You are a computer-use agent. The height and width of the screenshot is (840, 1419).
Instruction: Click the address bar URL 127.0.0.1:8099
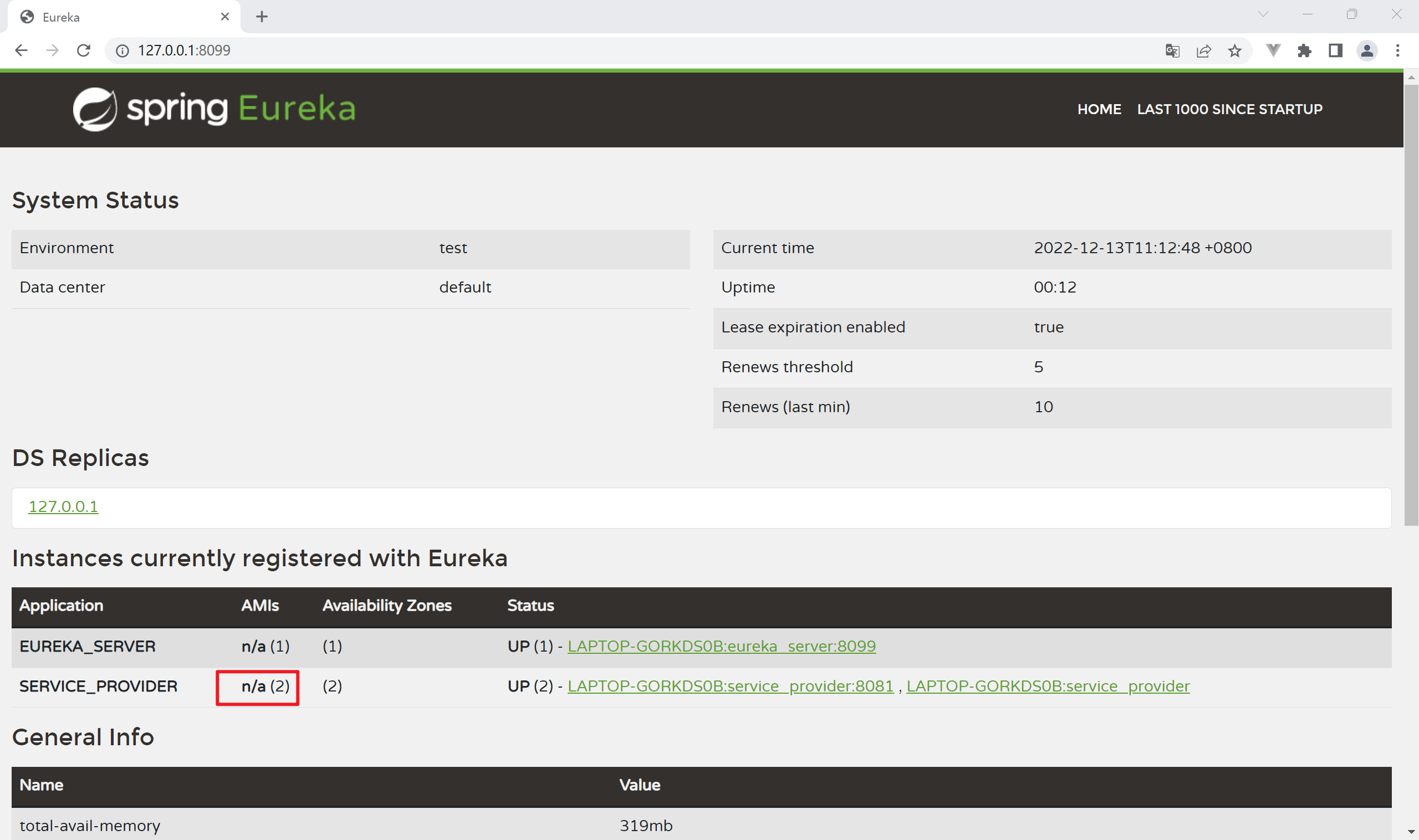click(184, 50)
